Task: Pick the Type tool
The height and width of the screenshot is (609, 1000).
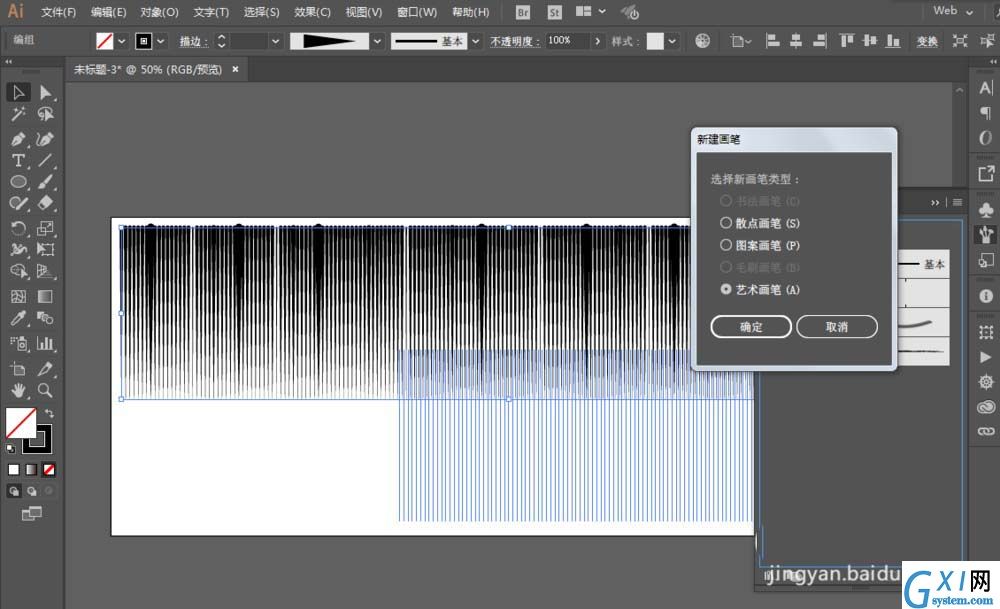Action: click(x=18, y=160)
